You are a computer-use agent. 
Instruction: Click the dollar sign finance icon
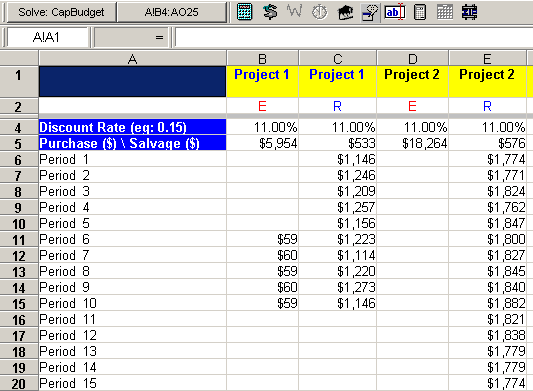click(270, 12)
